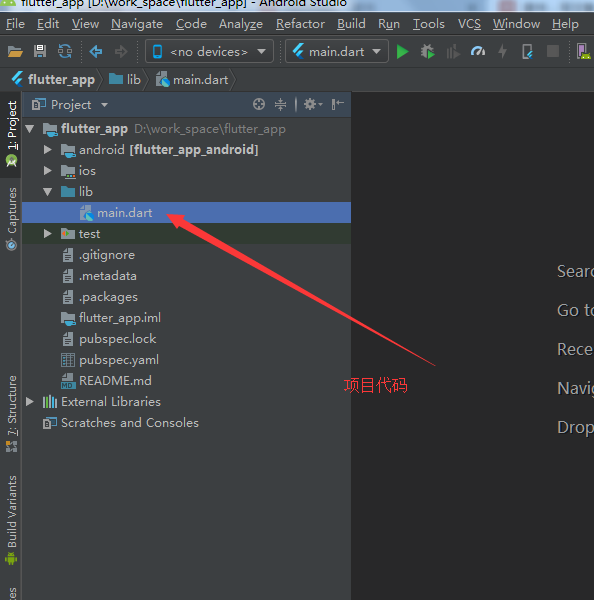This screenshot has height=600, width=594.
Task: Open the Refactor menu
Action: [x=300, y=24]
